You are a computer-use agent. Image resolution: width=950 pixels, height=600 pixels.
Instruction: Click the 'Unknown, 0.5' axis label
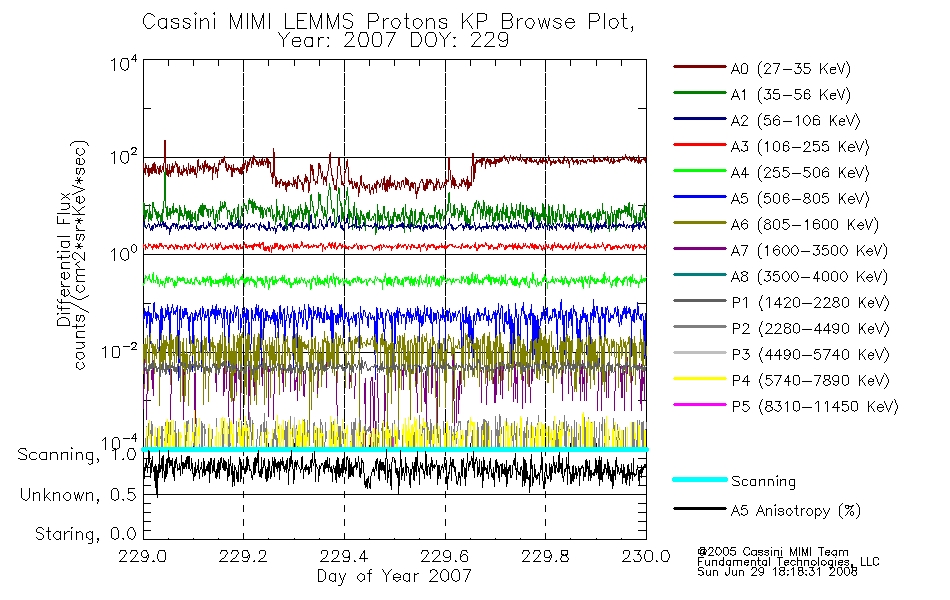[x=78, y=495]
